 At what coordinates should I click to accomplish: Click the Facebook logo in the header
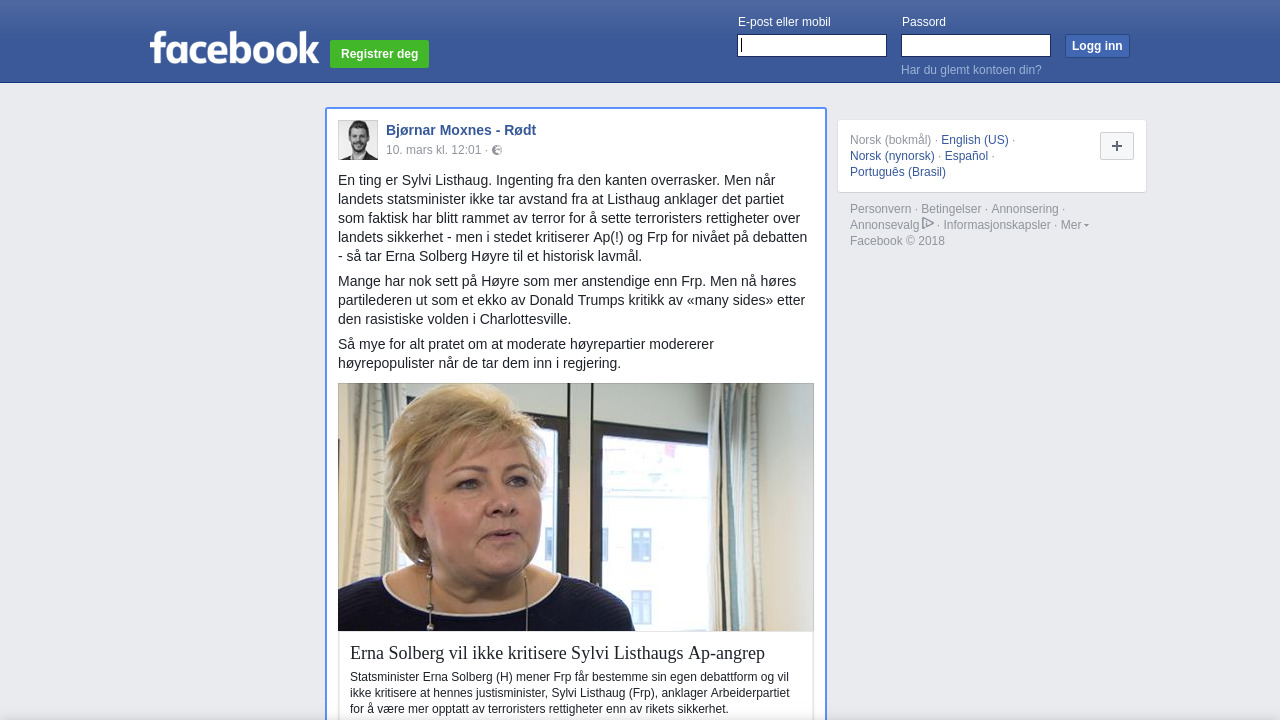click(234, 47)
